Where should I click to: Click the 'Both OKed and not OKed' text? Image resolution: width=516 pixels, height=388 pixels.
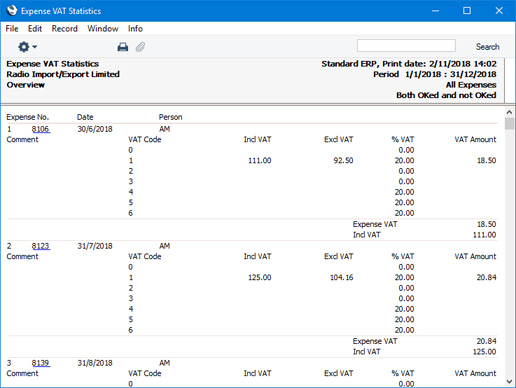(446, 95)
